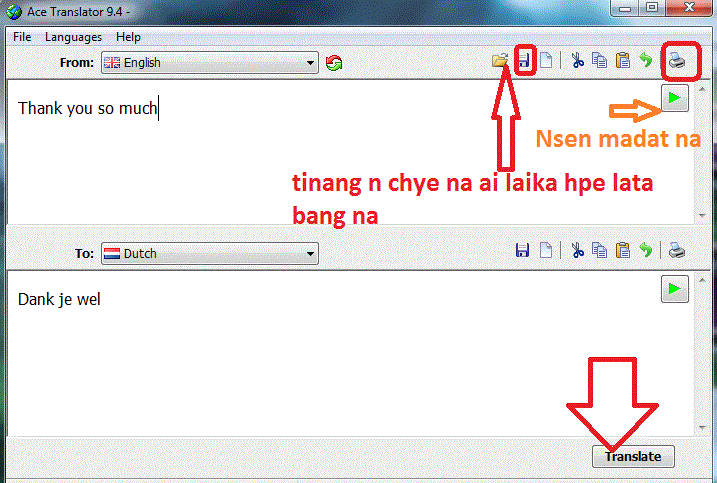Print translated text printer icon

click(677, 251)
